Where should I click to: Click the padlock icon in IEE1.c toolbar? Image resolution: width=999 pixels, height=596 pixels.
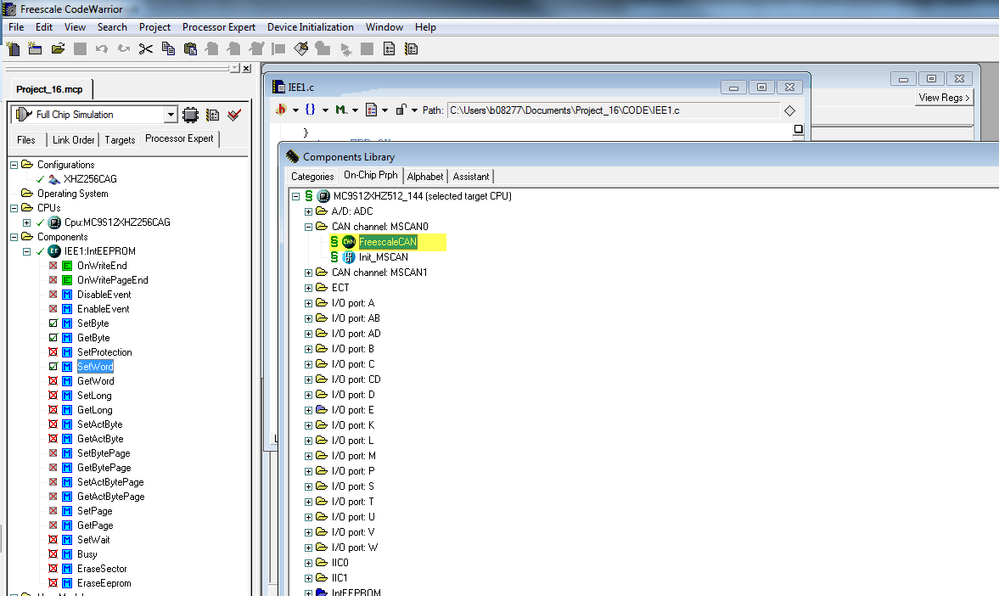point(401,110)
